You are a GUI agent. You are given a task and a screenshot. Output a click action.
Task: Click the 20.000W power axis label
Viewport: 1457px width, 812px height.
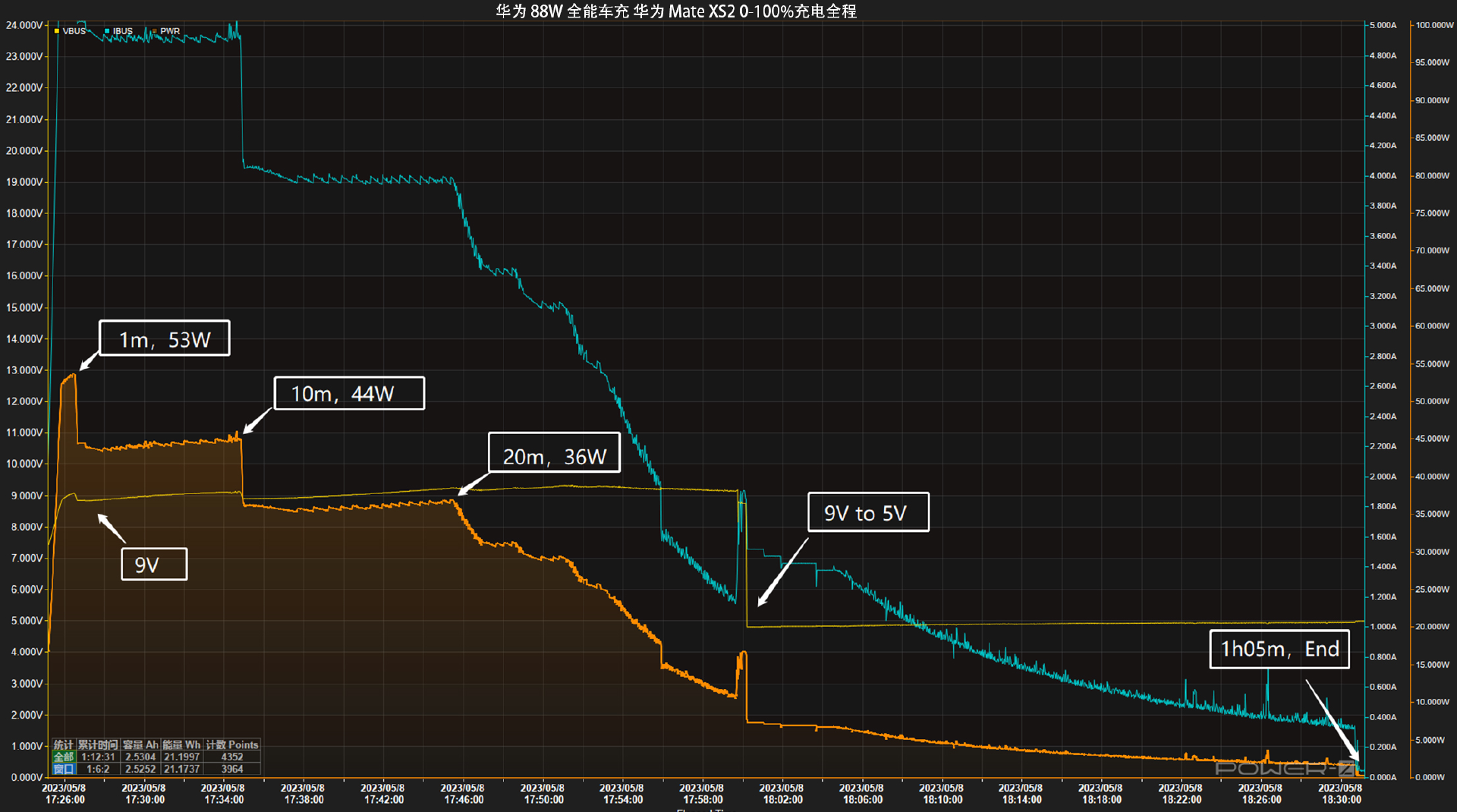point(1433,627)
